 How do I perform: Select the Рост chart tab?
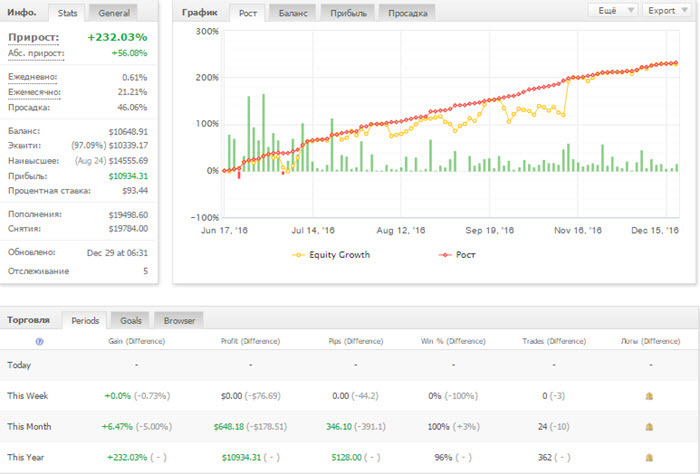click(247, 13)
